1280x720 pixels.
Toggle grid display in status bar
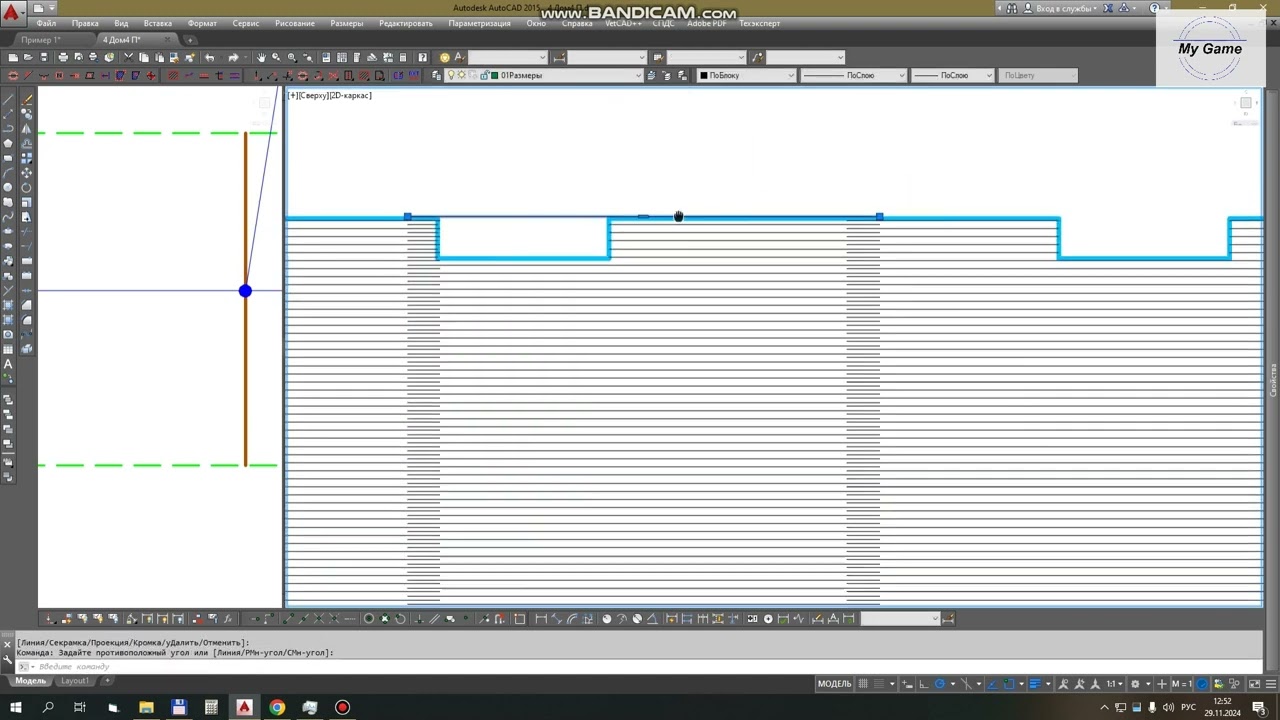[x=864, y=684]
